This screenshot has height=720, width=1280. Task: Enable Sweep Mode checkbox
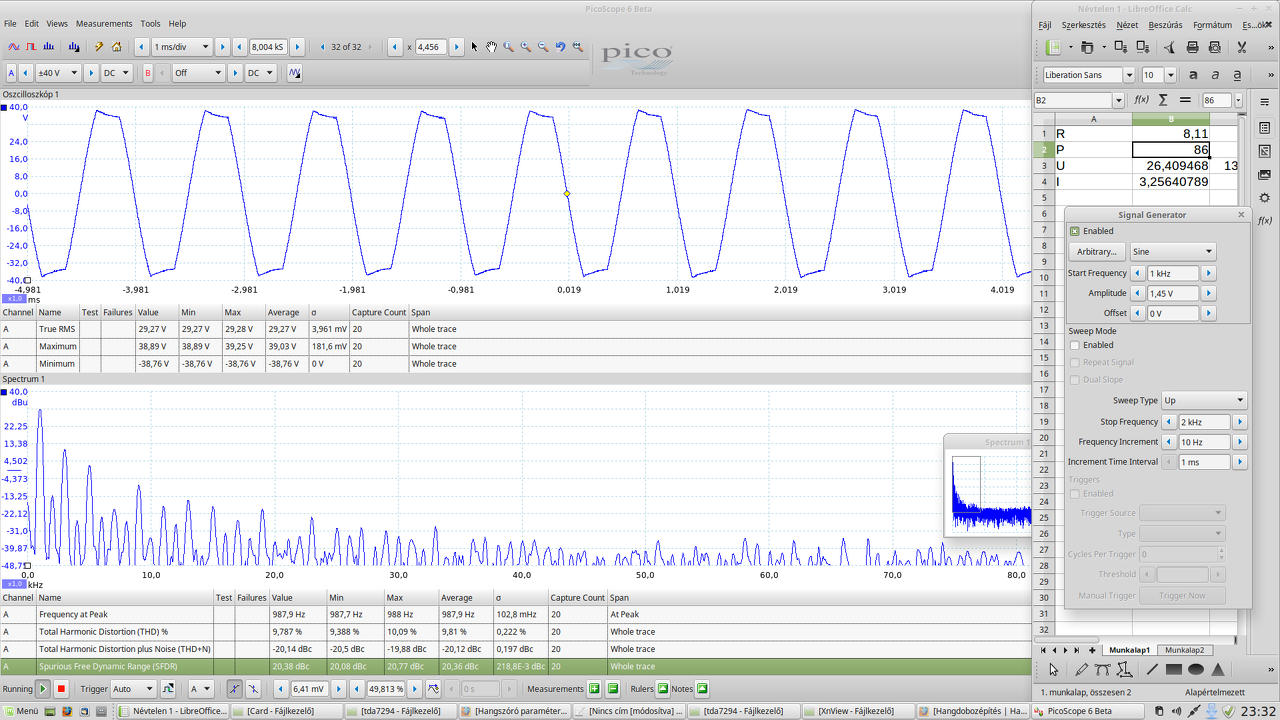[1075, 345]
